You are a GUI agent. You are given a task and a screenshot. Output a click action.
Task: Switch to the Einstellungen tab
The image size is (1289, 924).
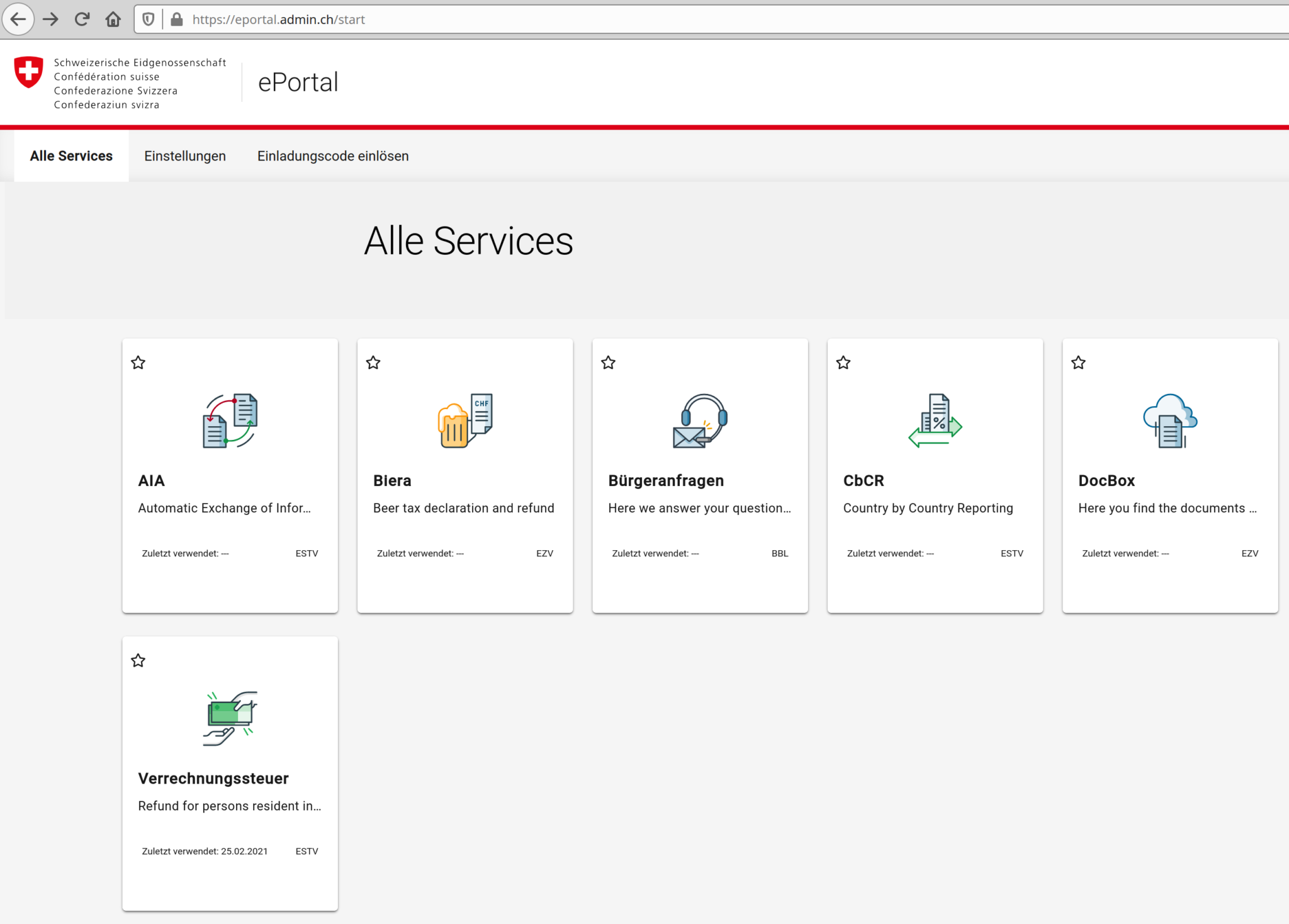point(185,156)
